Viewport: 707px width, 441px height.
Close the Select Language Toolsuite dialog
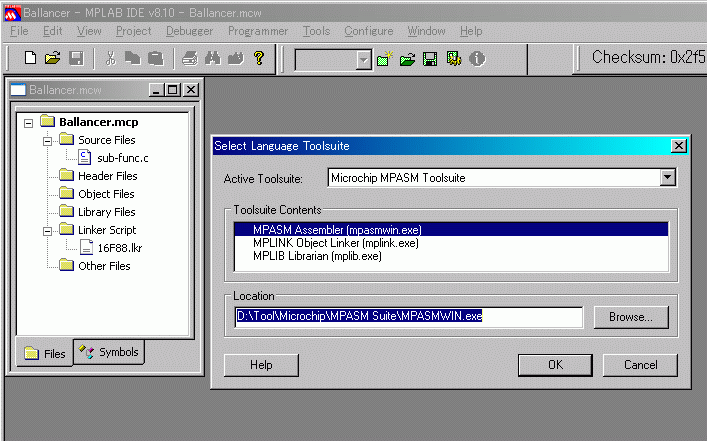click(x=679, y=146)
